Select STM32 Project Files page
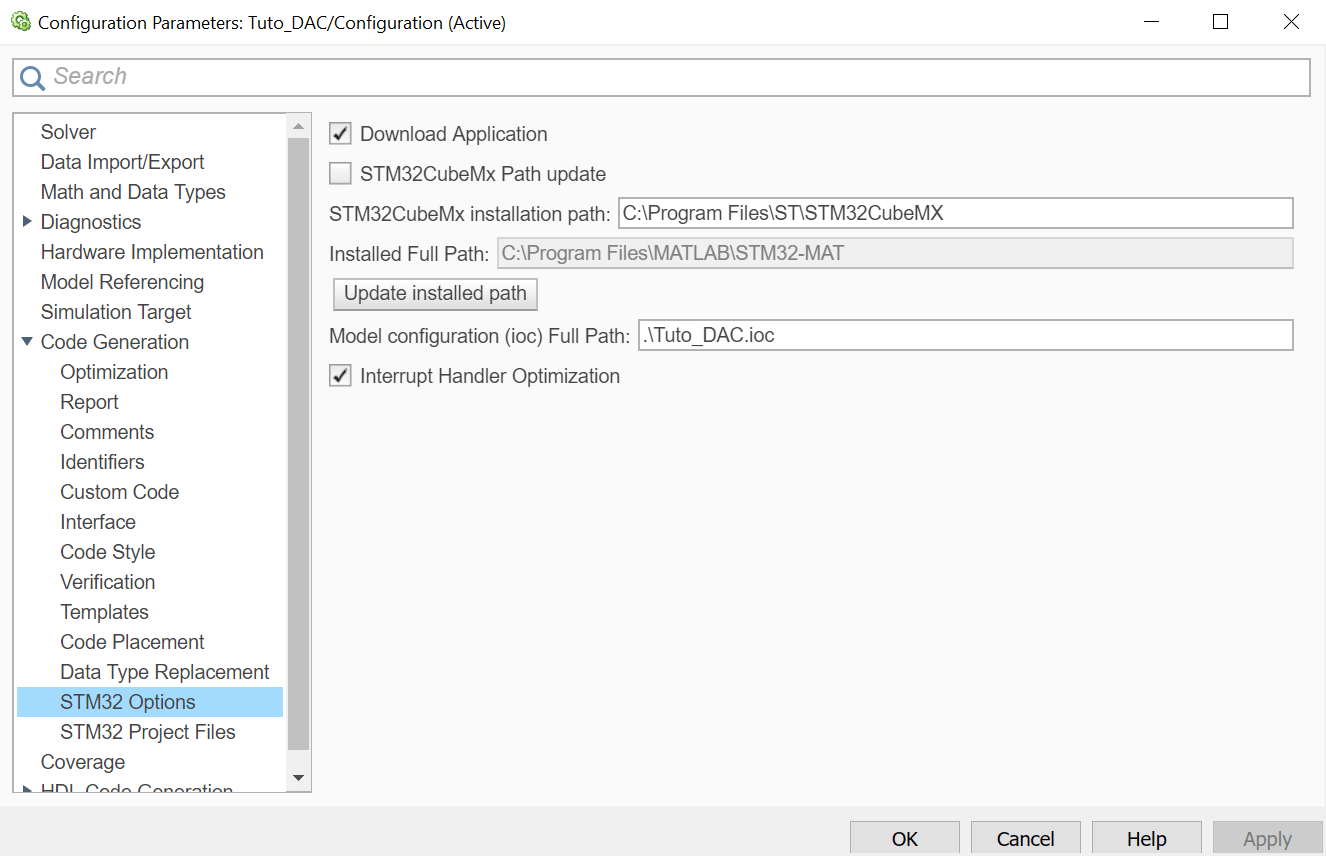Viewport: 1326px width, 856px height. tap(147, 732)
